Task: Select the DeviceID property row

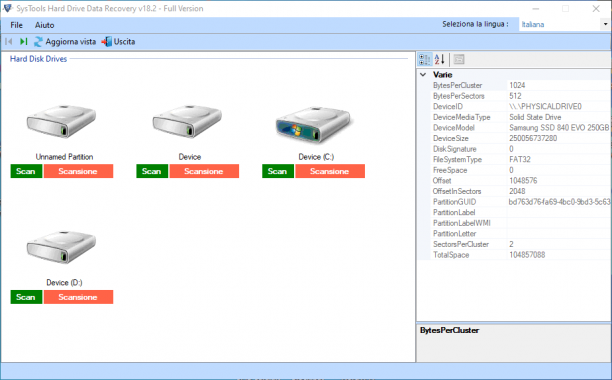Action: click(520, 106)
